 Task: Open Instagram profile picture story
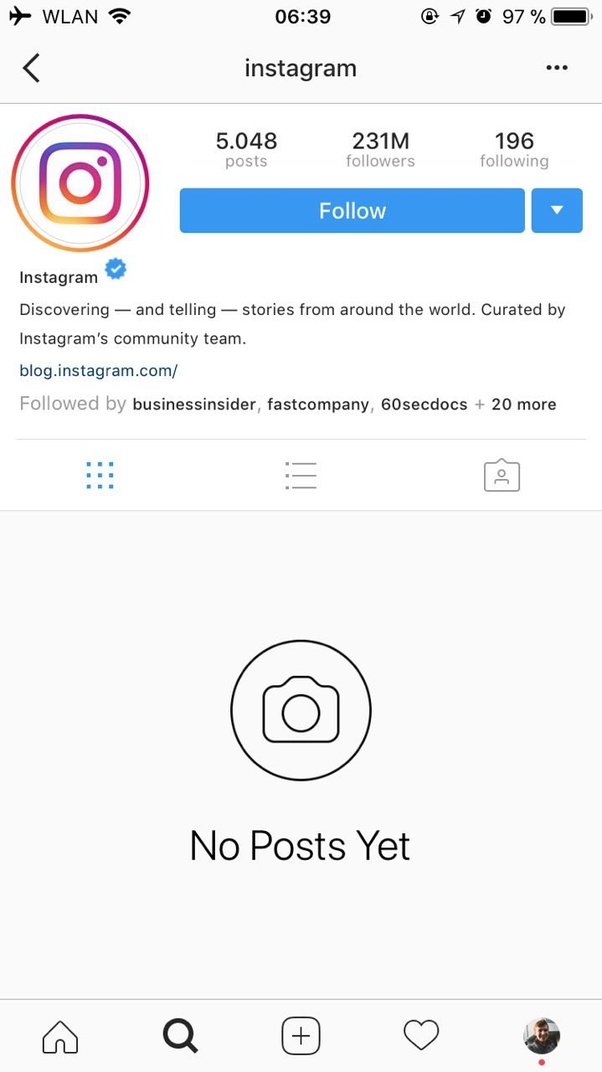80,183
